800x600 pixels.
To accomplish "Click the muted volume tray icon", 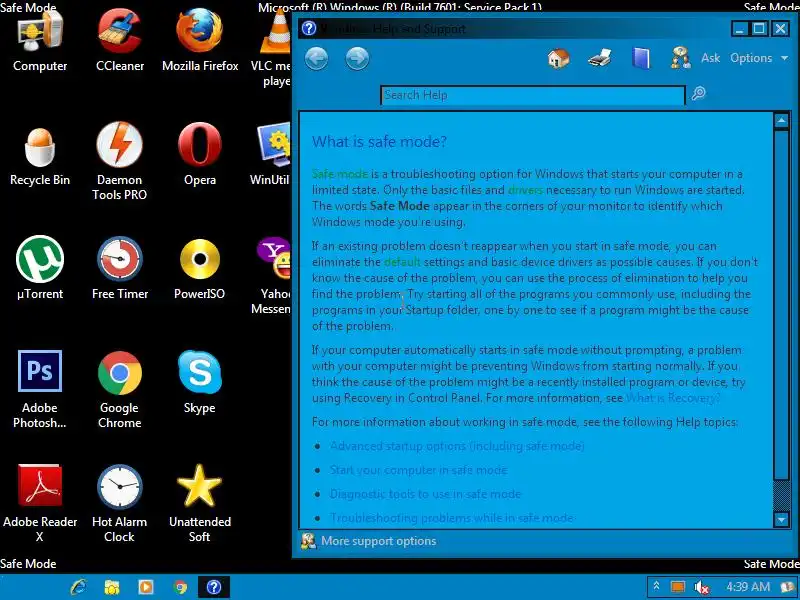I will [x=702, y=587].
